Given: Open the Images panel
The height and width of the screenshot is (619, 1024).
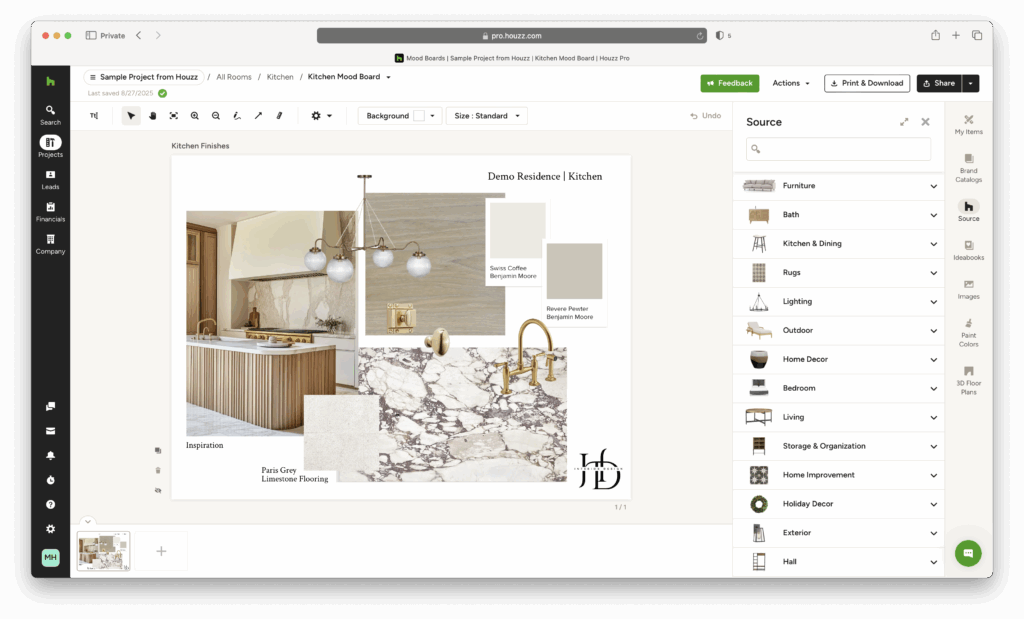Looking at the screenshot, I should point(968,290).
